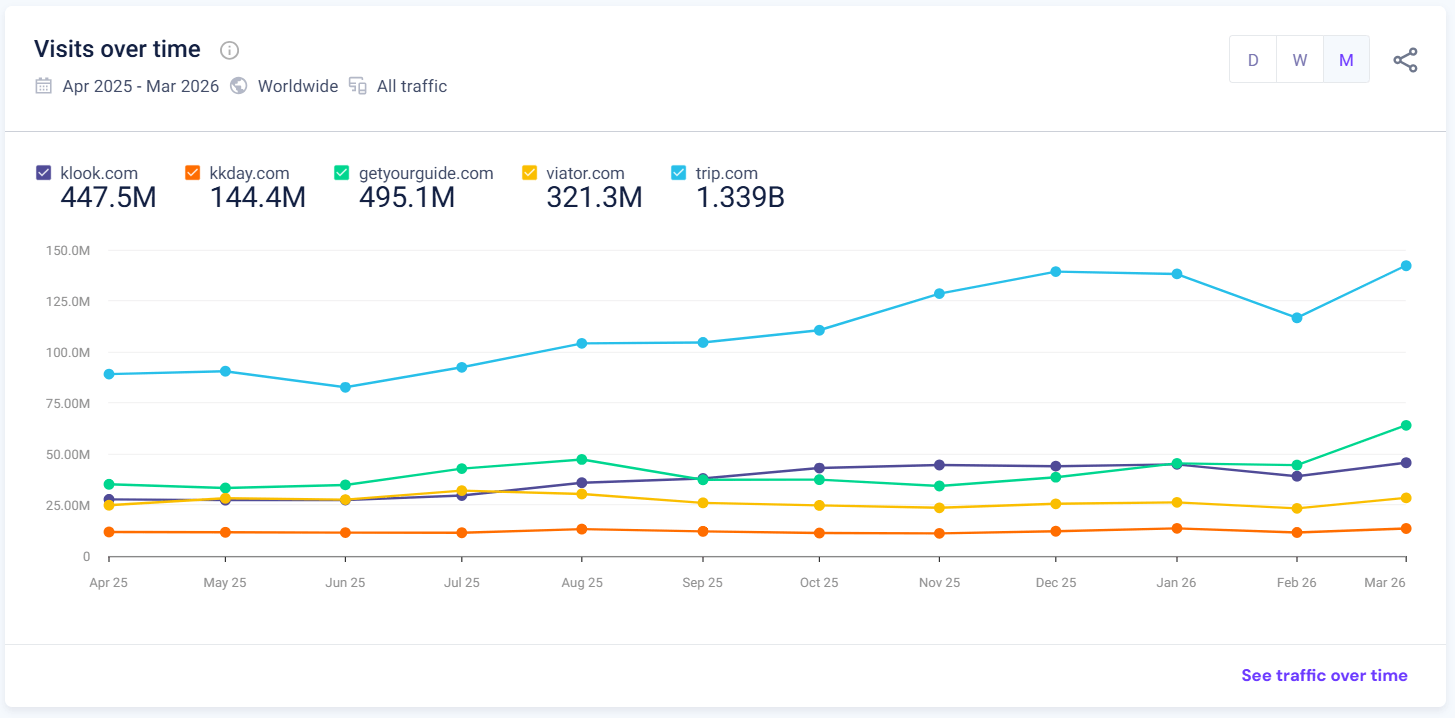Click kkday.com data point for Jan 26
This screenshot has height=718, width=1455.
(x=1177, y=529)
